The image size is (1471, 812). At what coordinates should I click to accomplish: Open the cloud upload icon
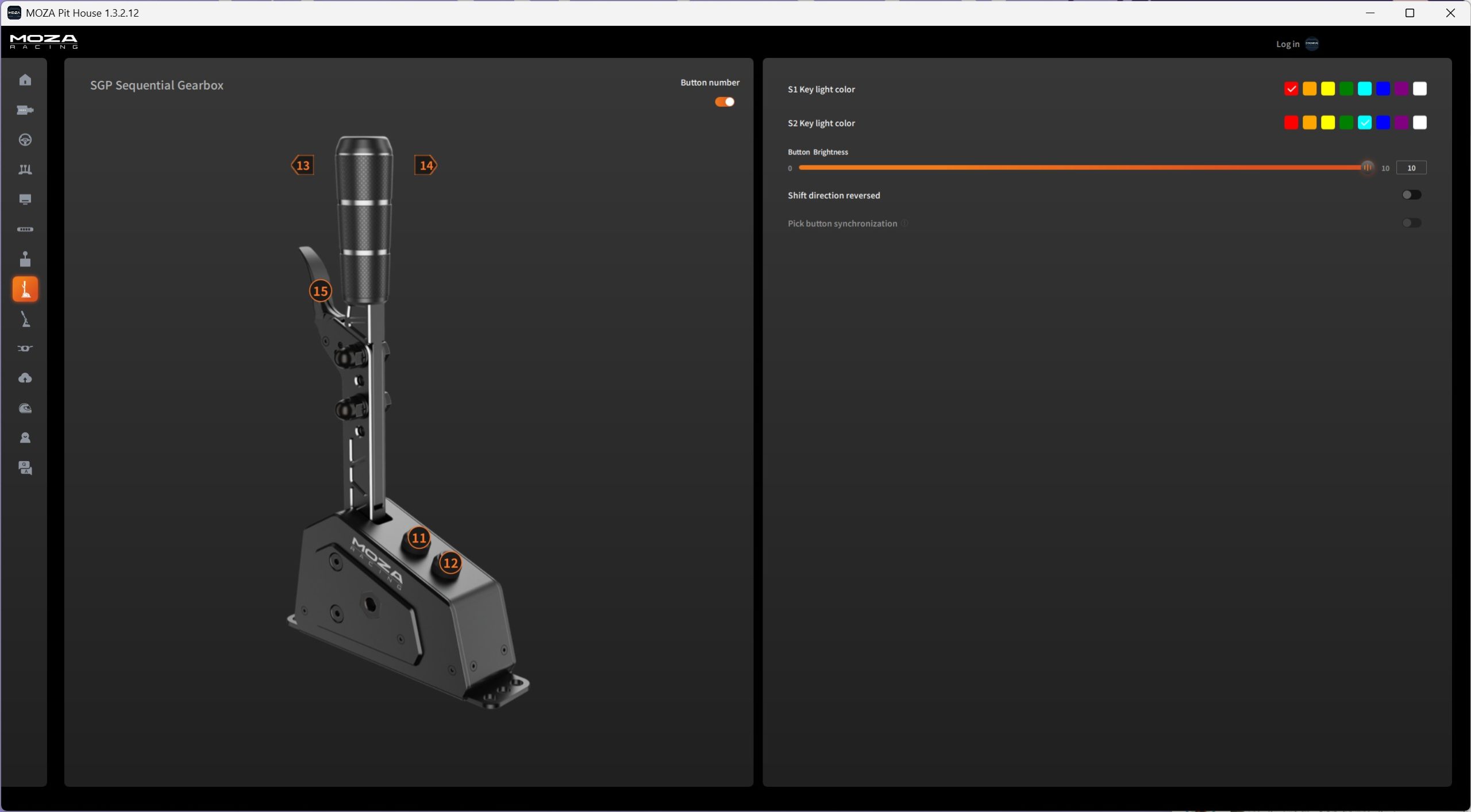(x=25, y=378)
